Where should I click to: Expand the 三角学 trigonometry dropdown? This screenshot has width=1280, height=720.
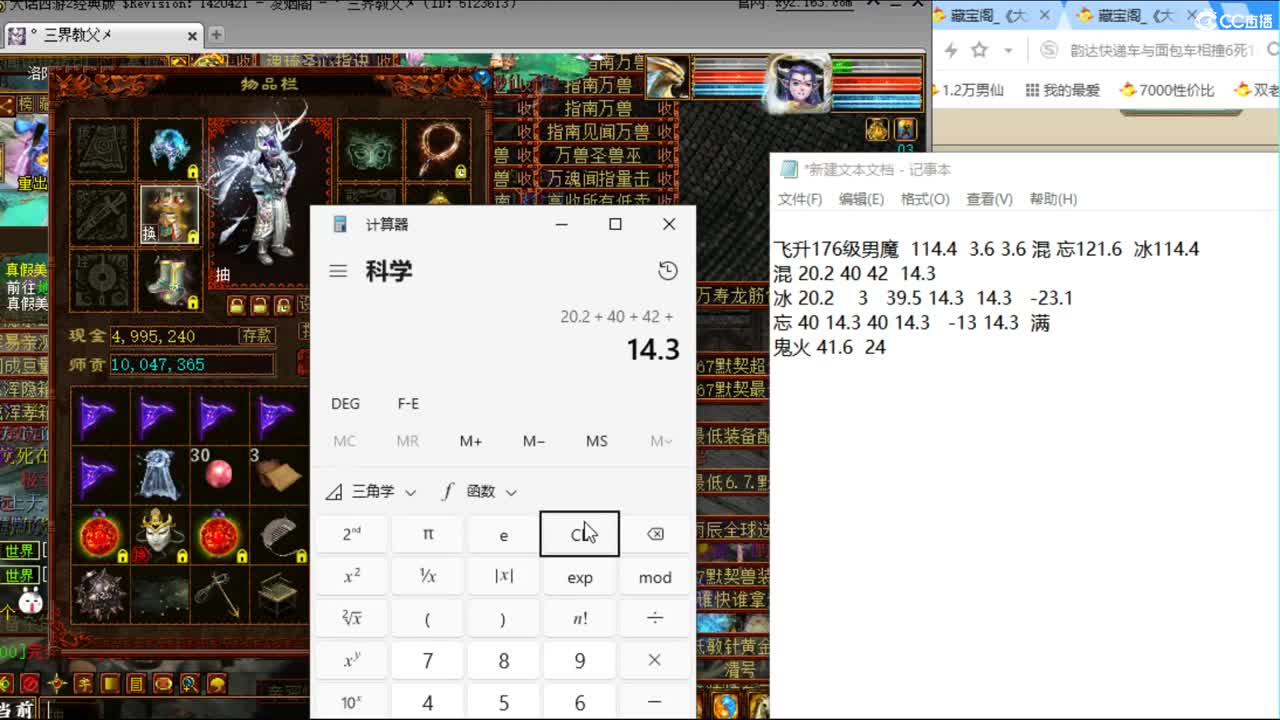point(371,491)
